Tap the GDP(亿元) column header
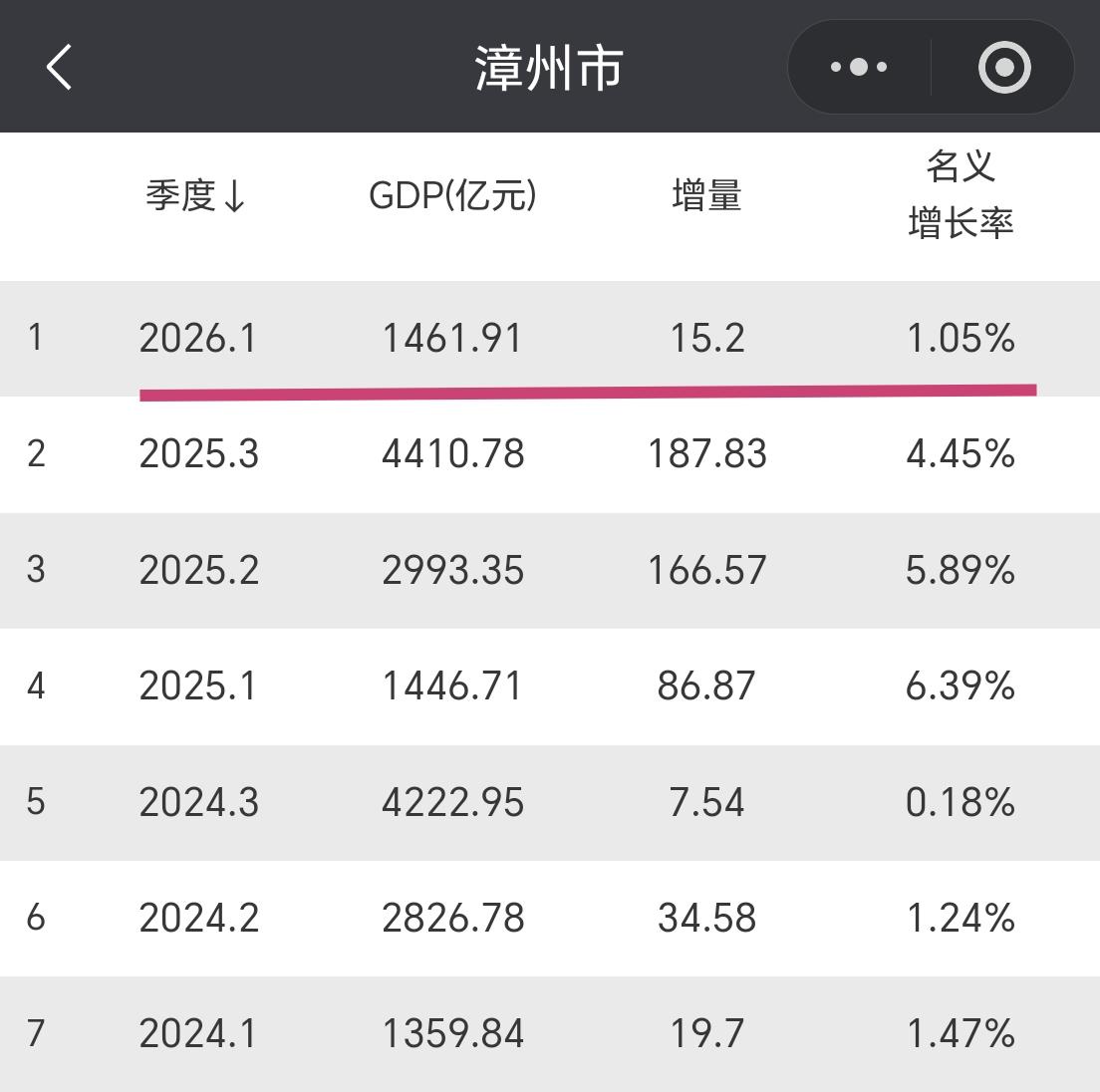 tap(453, 196)
